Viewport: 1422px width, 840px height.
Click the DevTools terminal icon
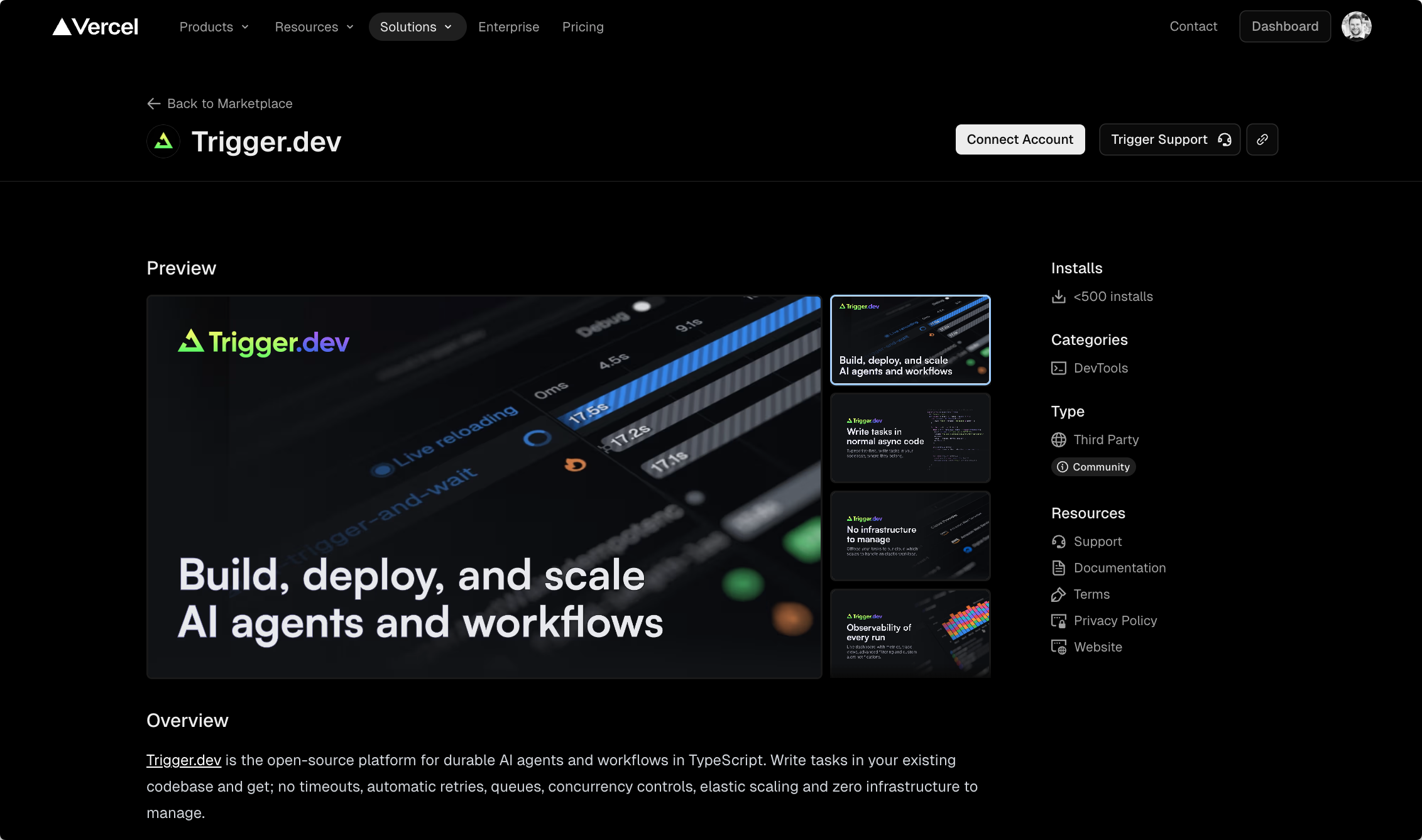(1059, 368)
